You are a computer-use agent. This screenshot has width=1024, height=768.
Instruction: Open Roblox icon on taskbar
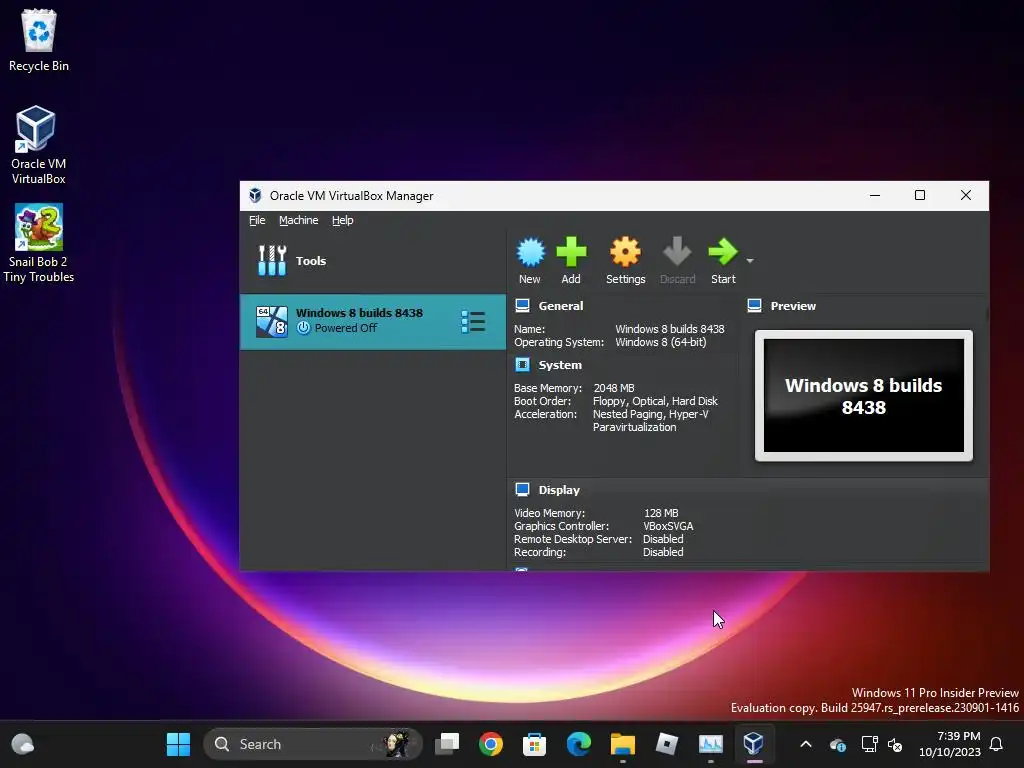click(x=666, y=744)
